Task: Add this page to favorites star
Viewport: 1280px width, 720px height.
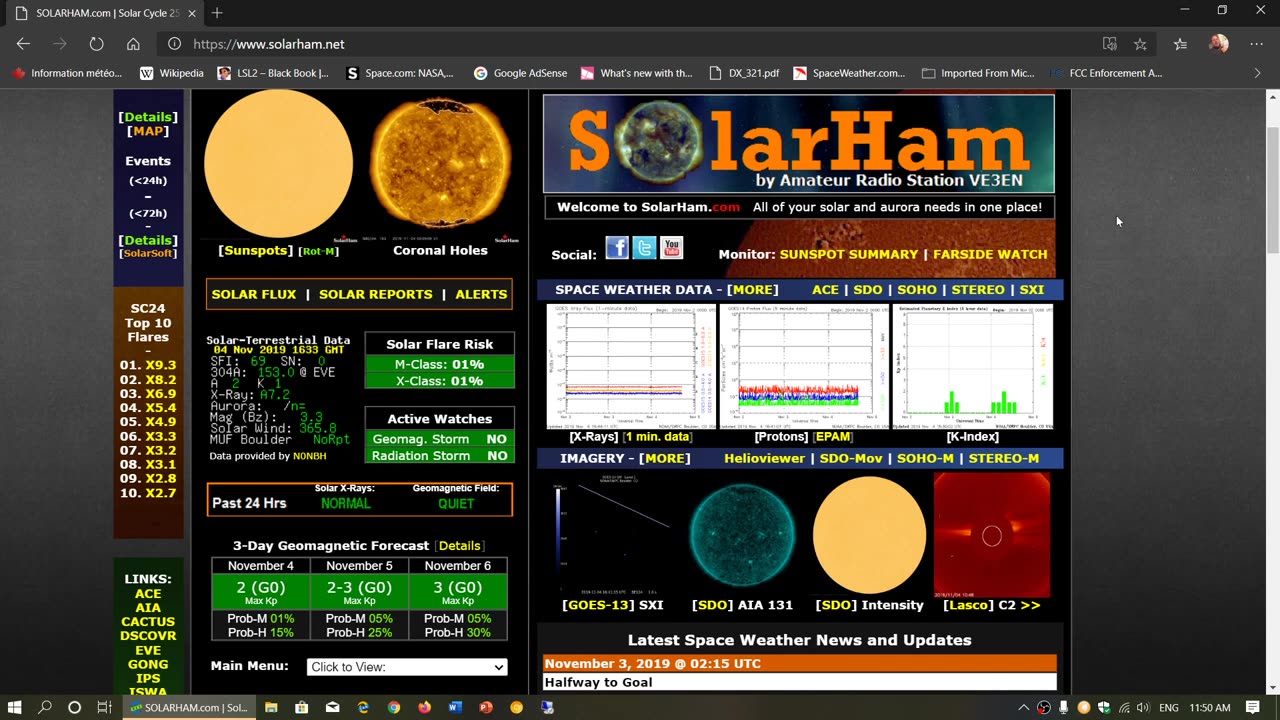Action: [1140, 44]
